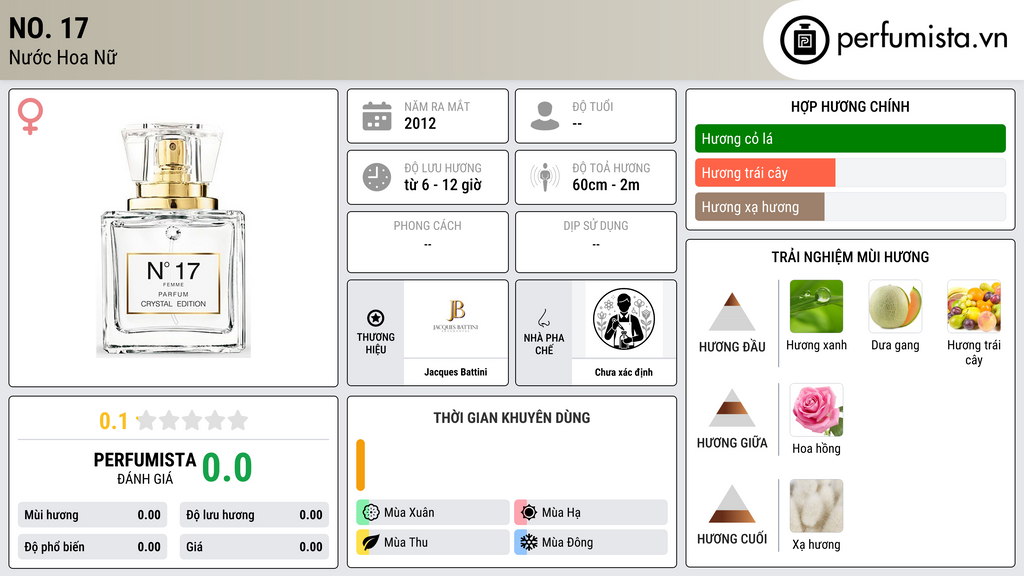Click the Độ phổ biến 0.00 score row
Viewport: 1024px width, 576px height.
[x=92, y=547]
